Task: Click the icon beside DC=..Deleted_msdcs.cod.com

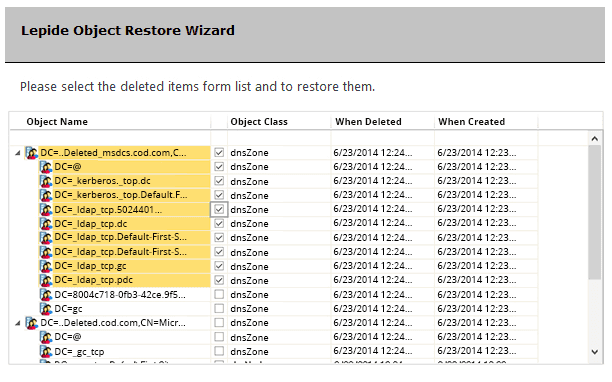Action: 31,153
